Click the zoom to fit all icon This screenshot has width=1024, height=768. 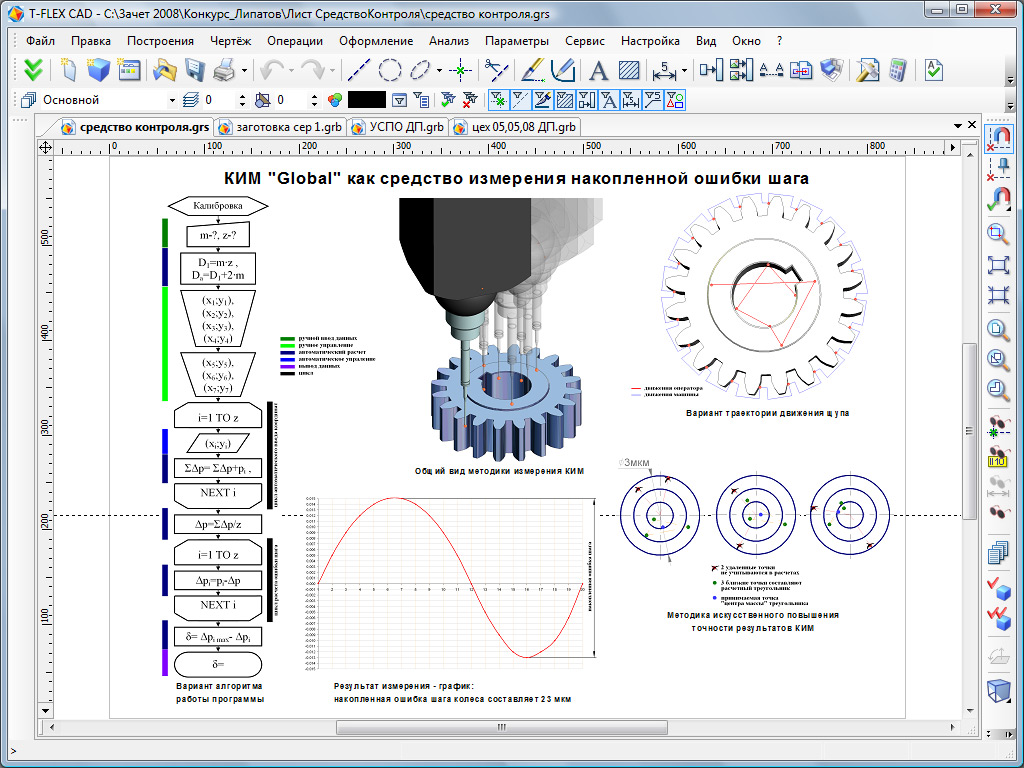click(x=998, y=264)
